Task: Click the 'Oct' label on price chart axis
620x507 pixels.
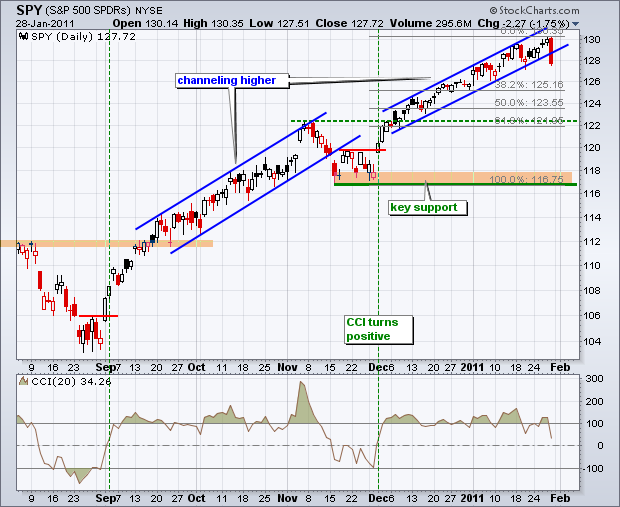Action: 196,367
